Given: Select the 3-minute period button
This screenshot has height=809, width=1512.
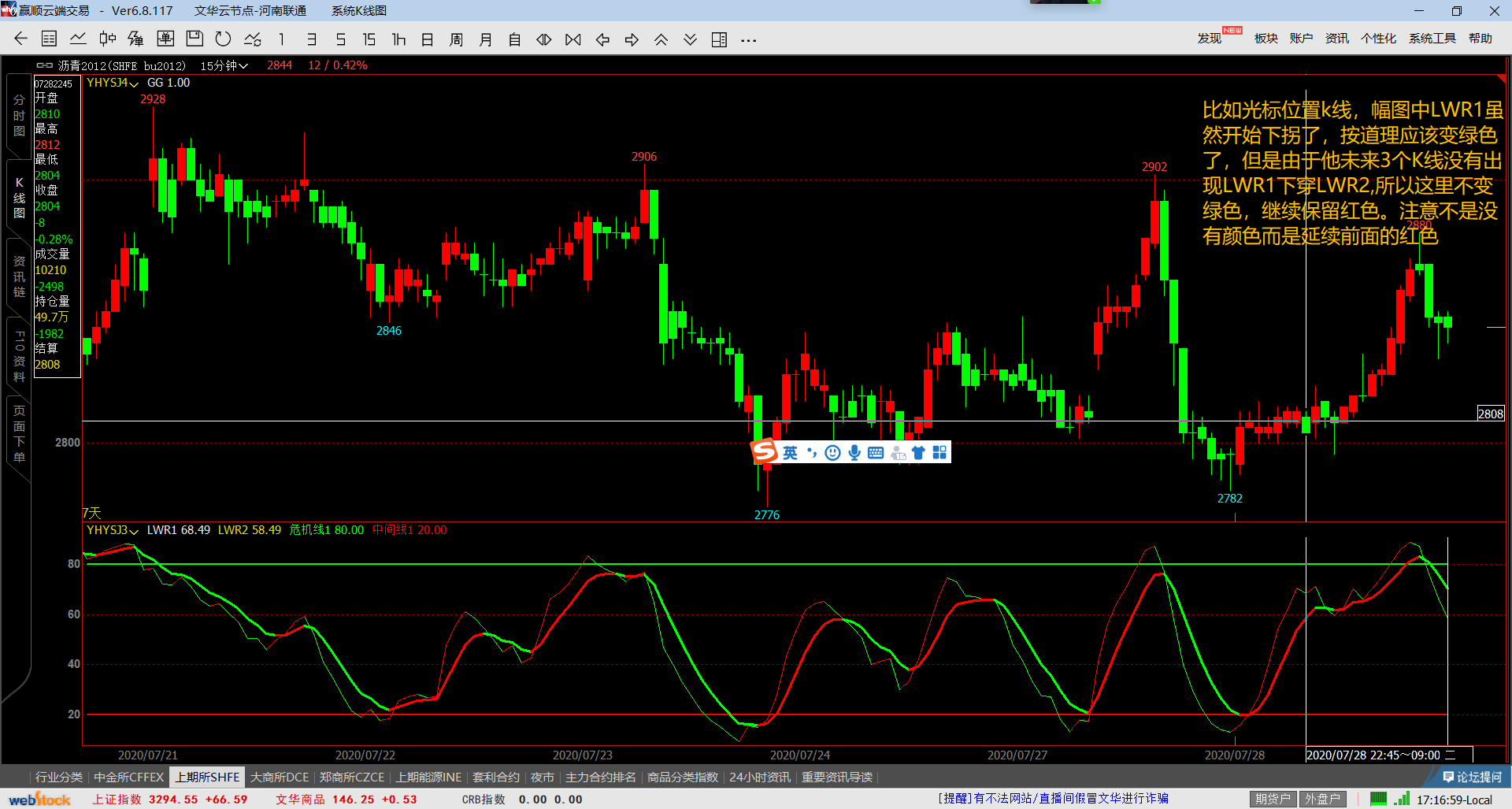Looking at the screenshot, I should (311, 39).
